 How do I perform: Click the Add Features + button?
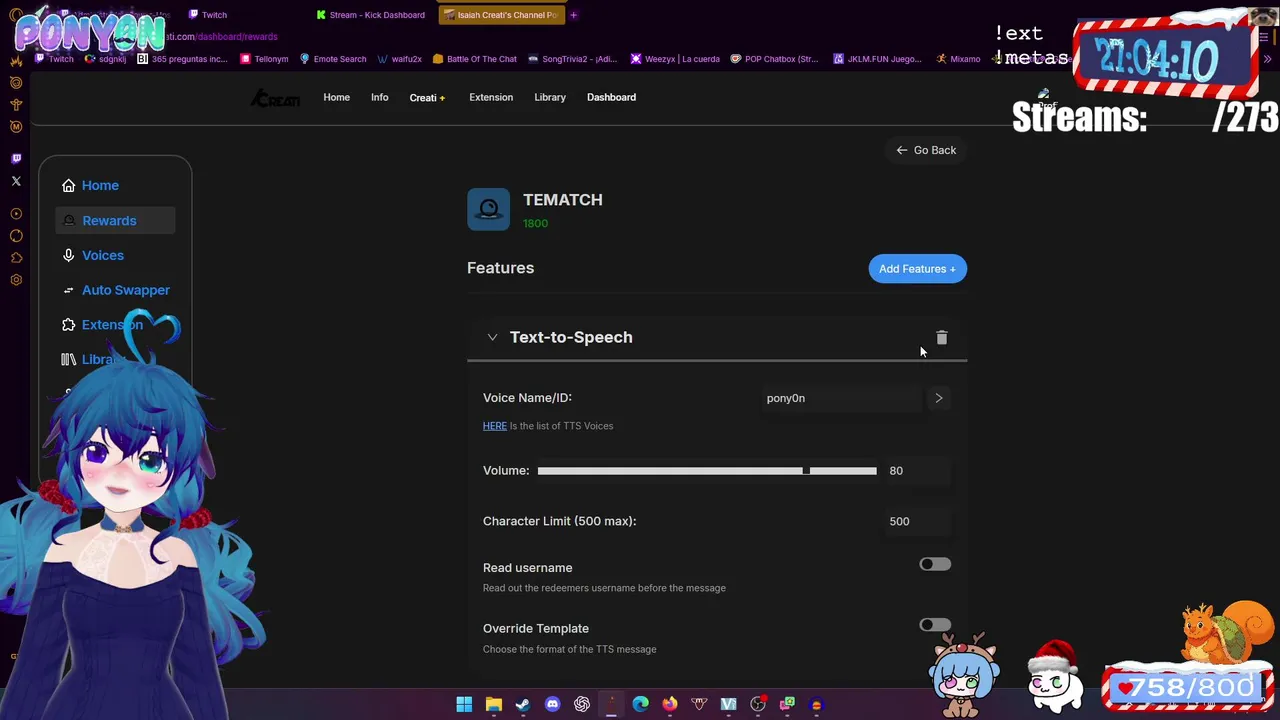click(x=917, y=269)
